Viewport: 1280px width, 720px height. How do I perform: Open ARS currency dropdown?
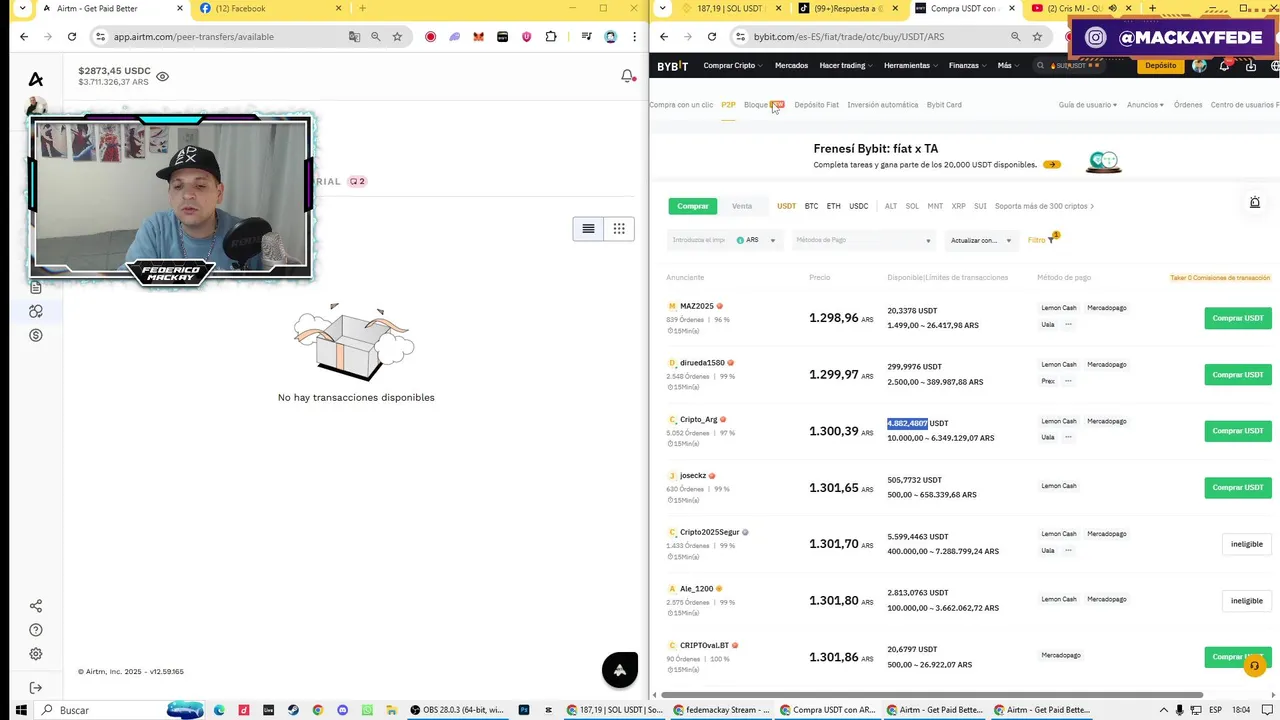point(757,240)
